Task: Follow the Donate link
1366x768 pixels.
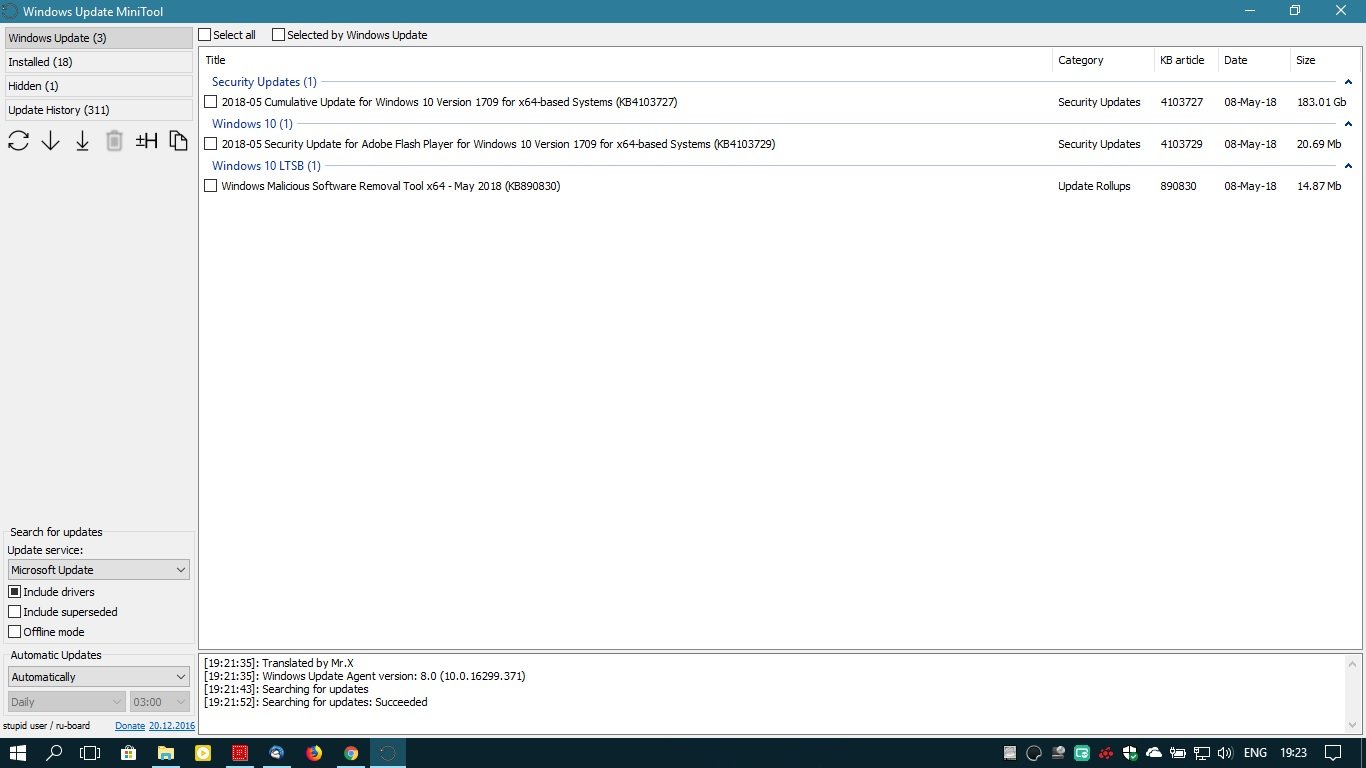Action: tap(130, 726)
